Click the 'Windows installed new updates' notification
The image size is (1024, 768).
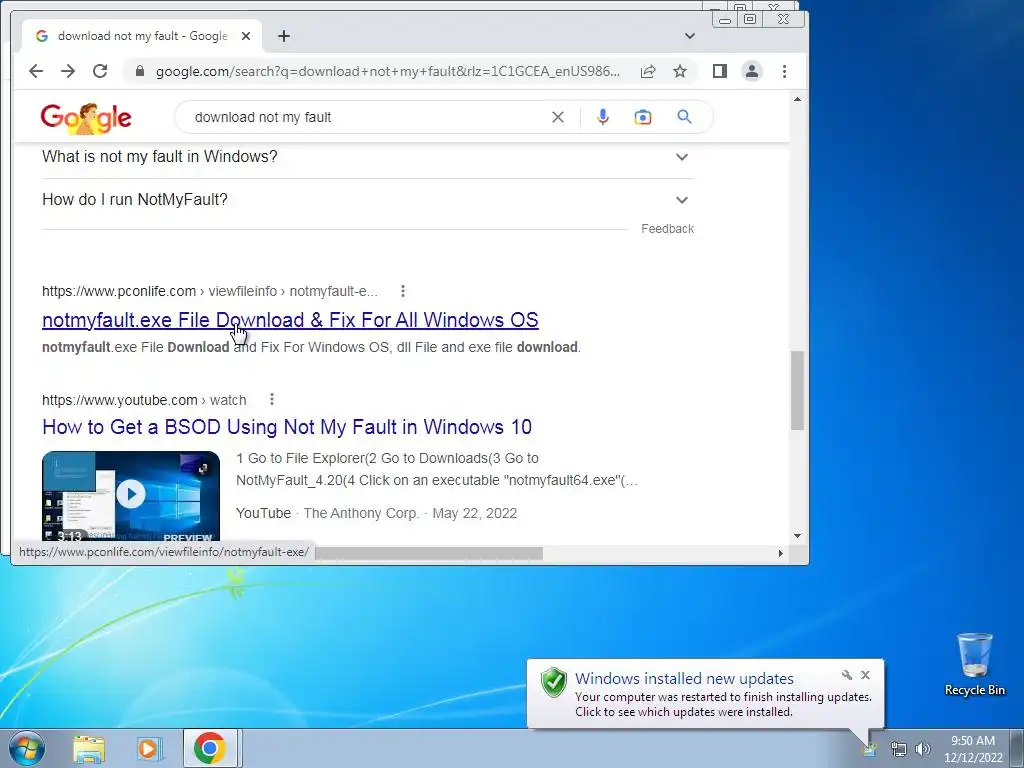tap(705, 694)
